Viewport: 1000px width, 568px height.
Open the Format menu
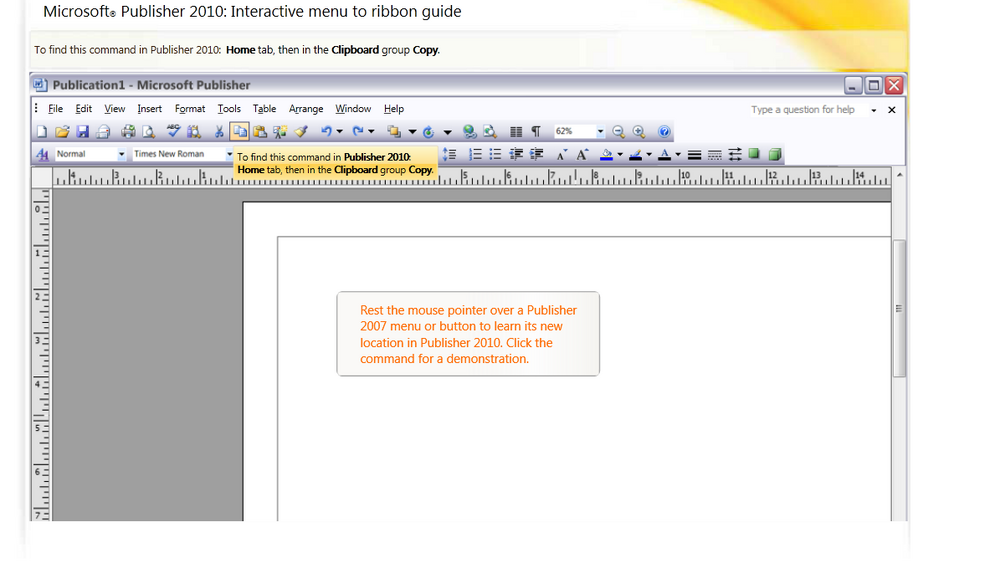(190, 109)
